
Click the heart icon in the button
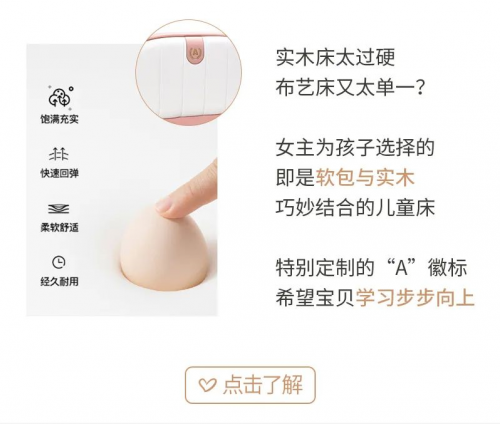(207, 385)
